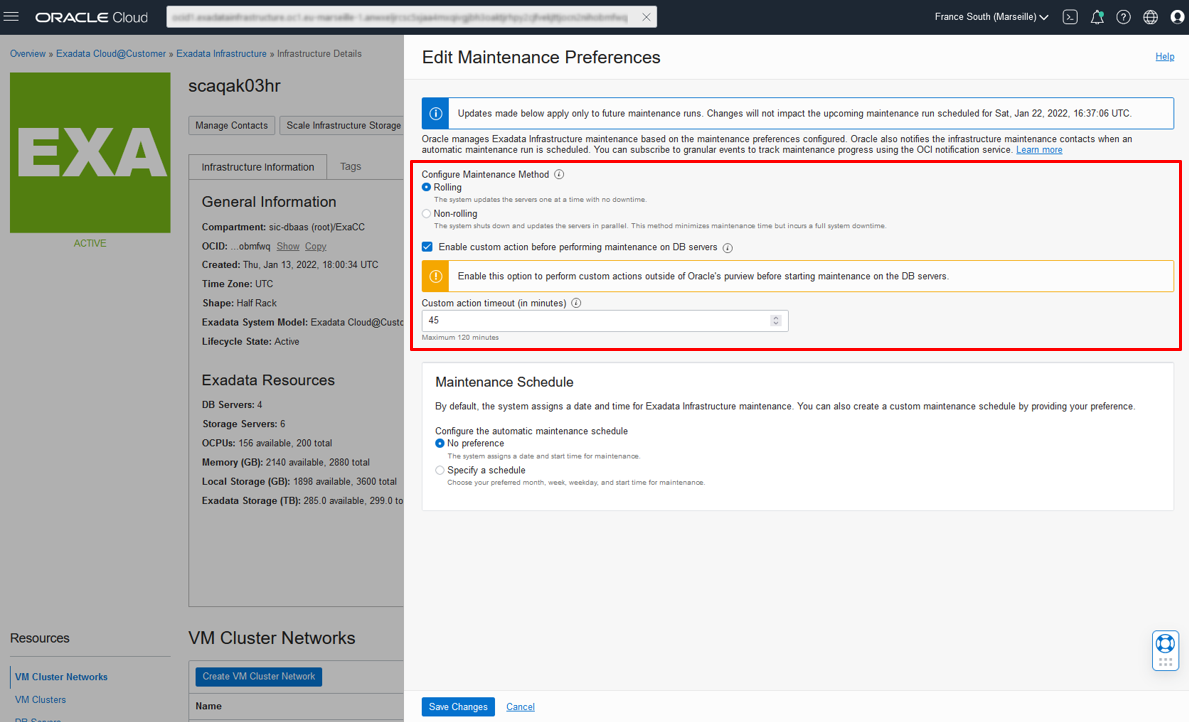The image size is (1189, 722).
Task: Open the Help link in the panel header
Action: tap(1165, 57)
